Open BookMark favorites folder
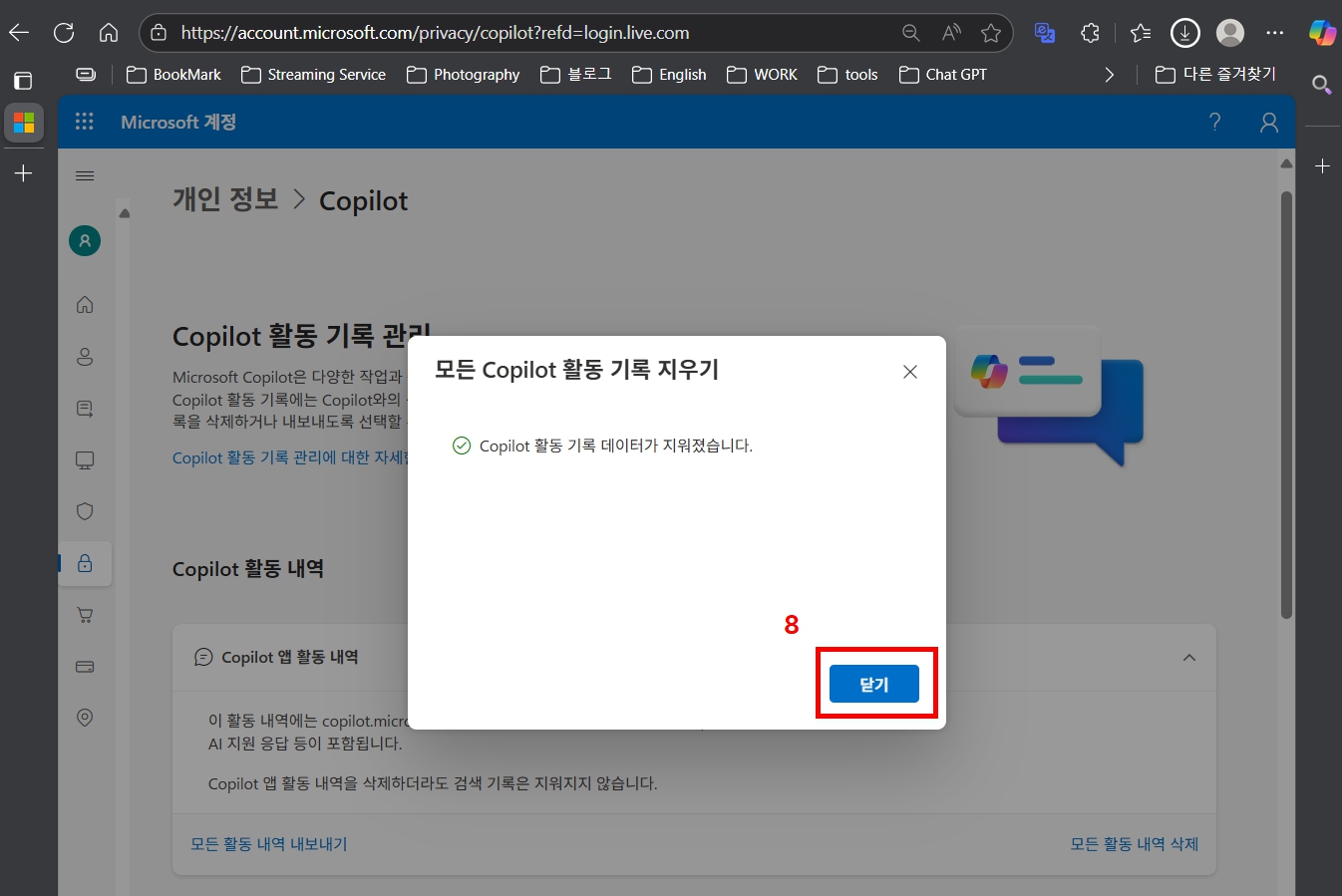The width and height of the screenshot is (1342, 896). pyautogui.click(x=173, y=75)
